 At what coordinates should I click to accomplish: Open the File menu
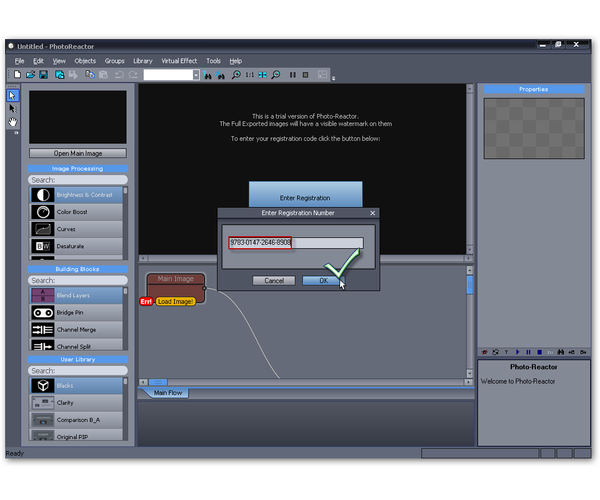coord(20,61)
